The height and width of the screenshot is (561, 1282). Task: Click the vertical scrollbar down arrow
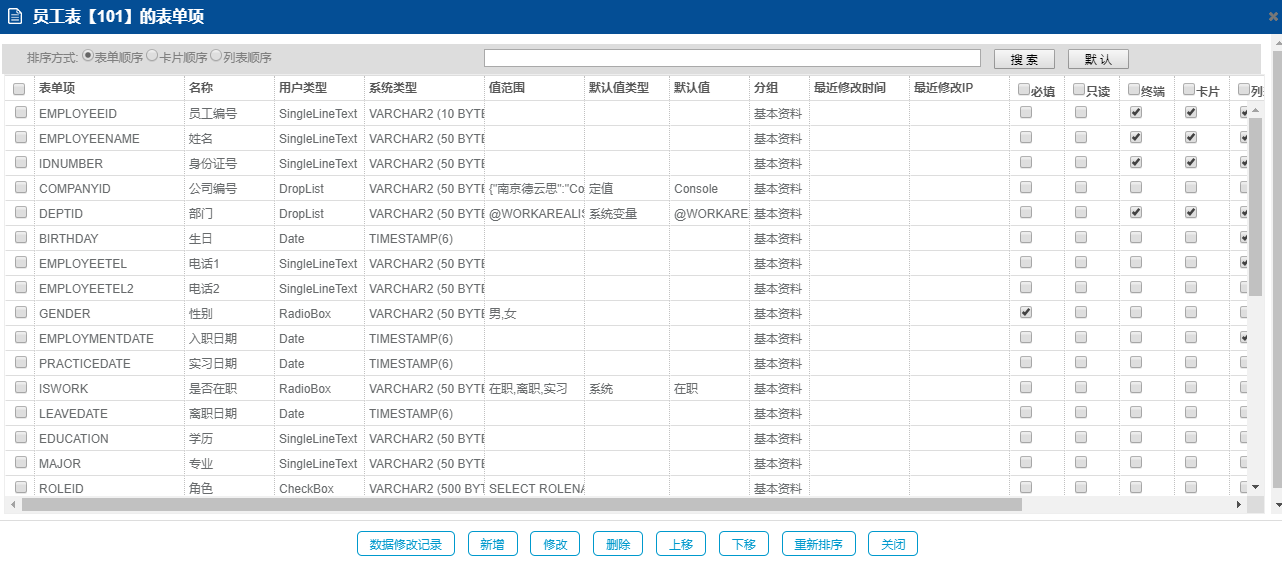point(1256,486)
